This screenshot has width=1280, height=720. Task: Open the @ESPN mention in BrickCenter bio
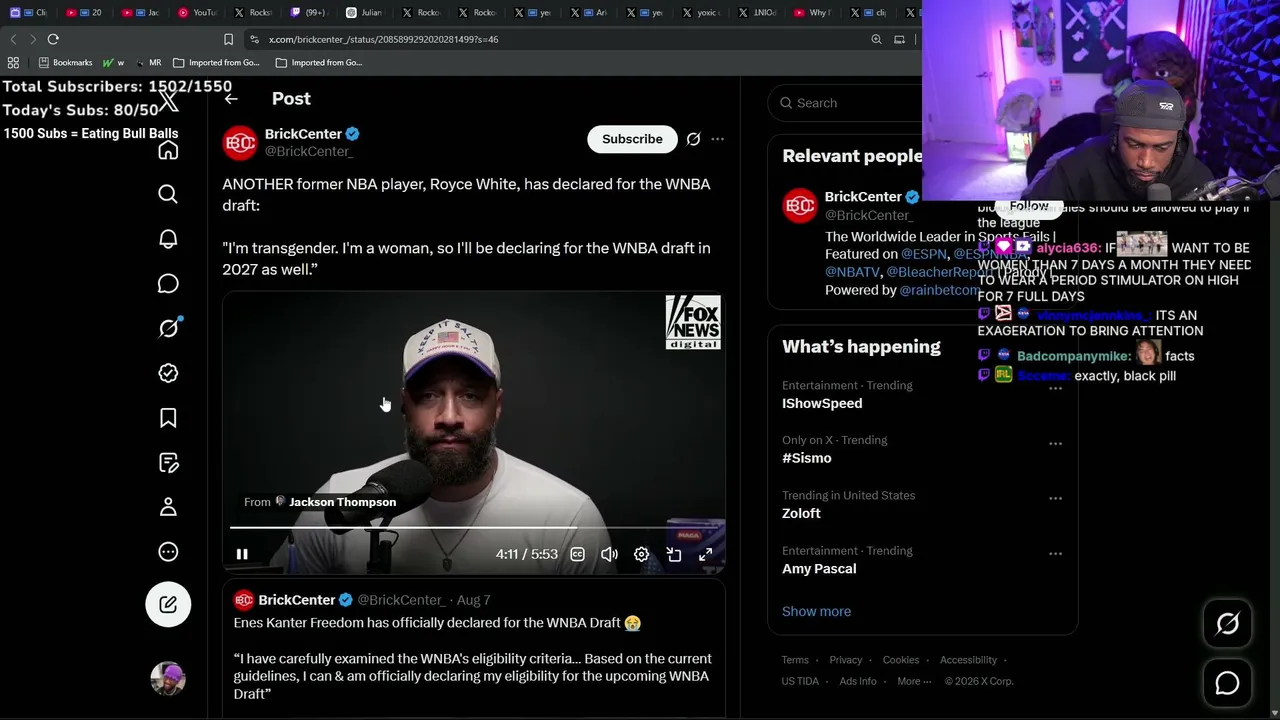click(923, 254)
